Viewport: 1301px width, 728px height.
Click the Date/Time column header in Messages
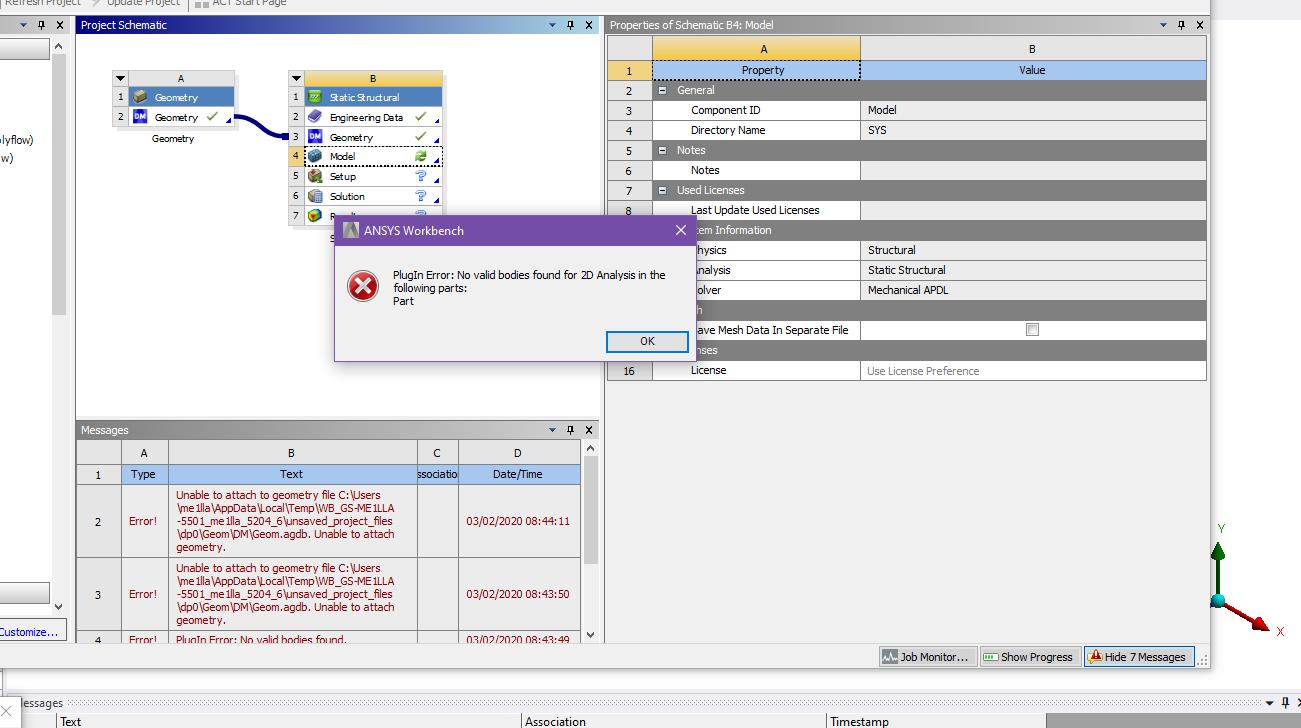(518, 474)
